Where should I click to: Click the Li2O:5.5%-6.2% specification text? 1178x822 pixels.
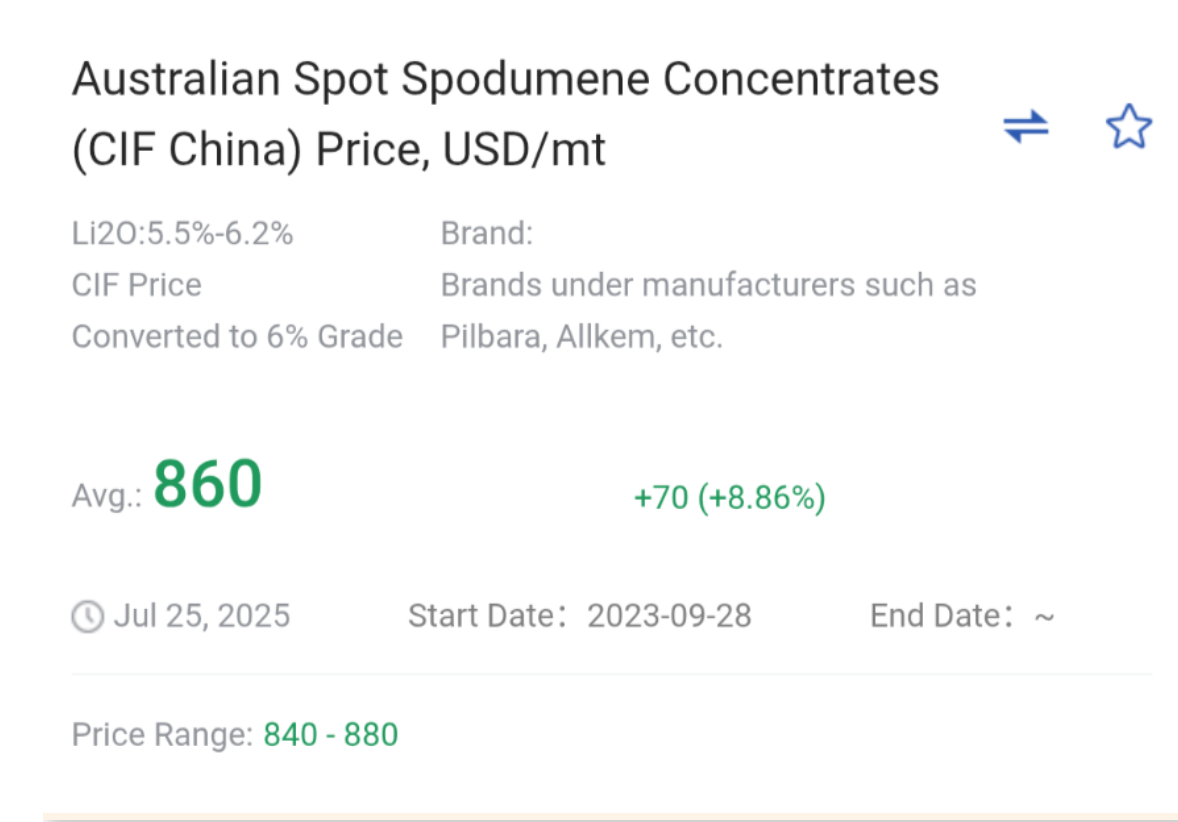(182, 234)
